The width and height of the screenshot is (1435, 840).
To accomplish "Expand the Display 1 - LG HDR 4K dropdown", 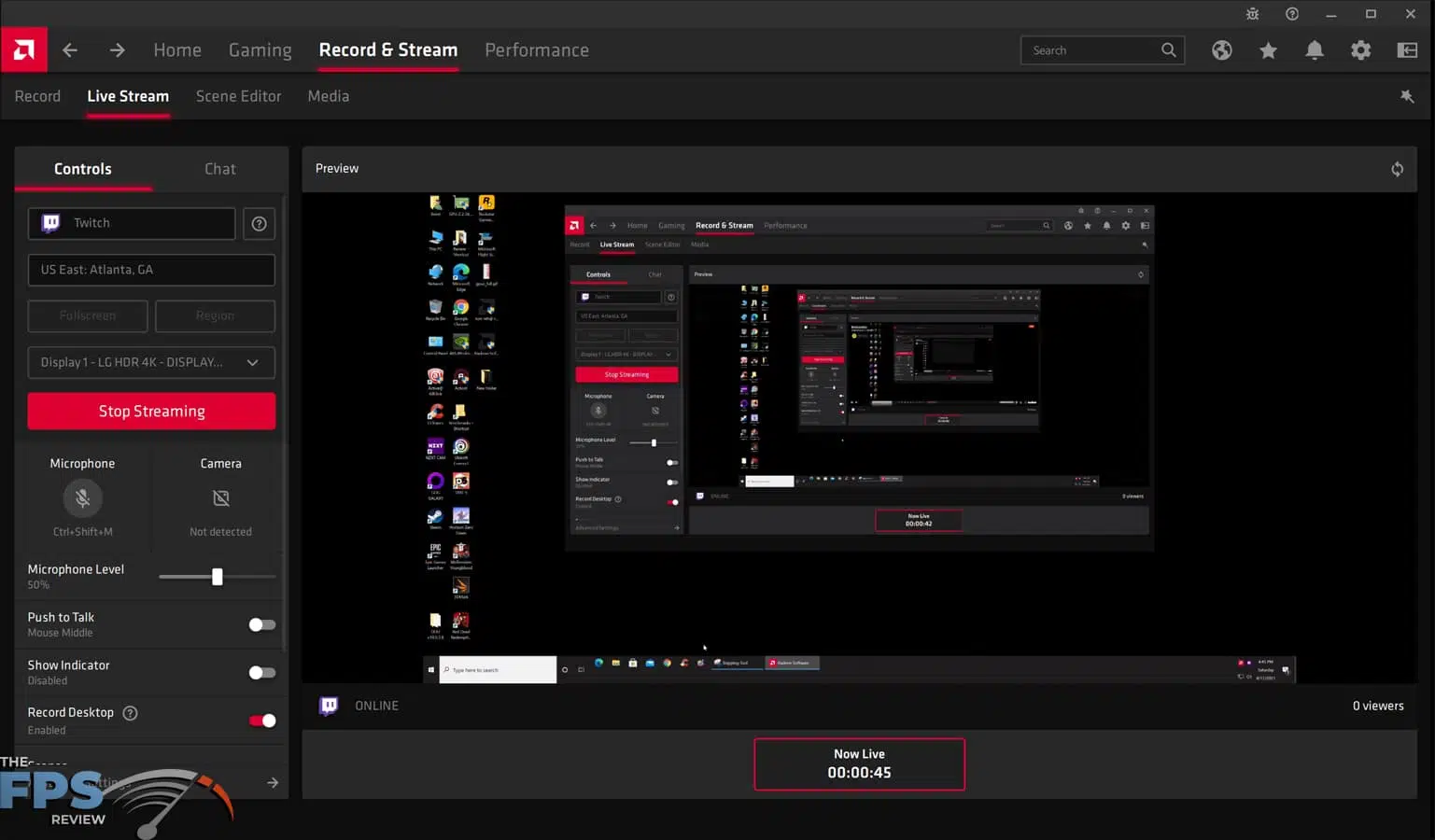I will point(151,362).
